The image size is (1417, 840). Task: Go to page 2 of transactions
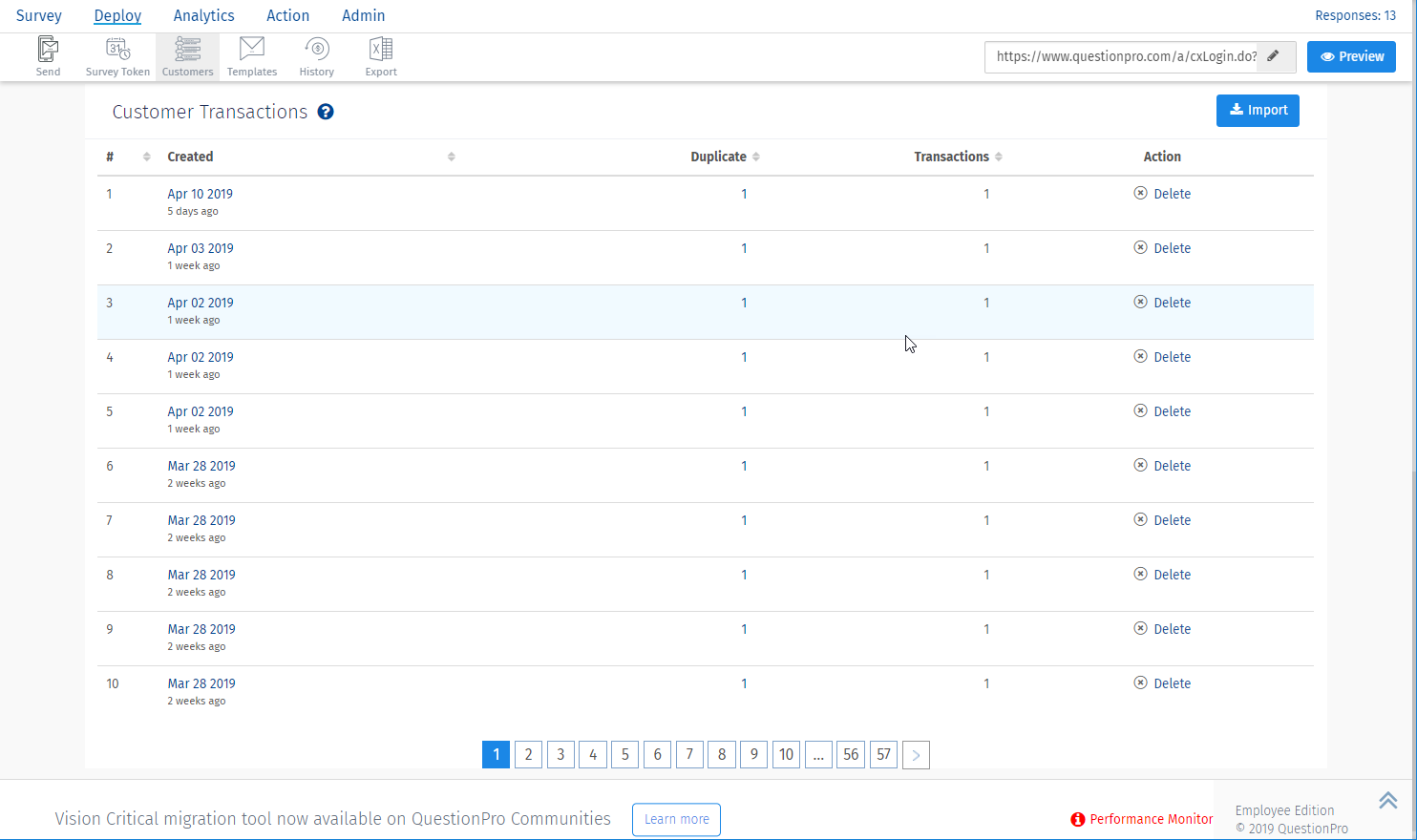(528, 755)
